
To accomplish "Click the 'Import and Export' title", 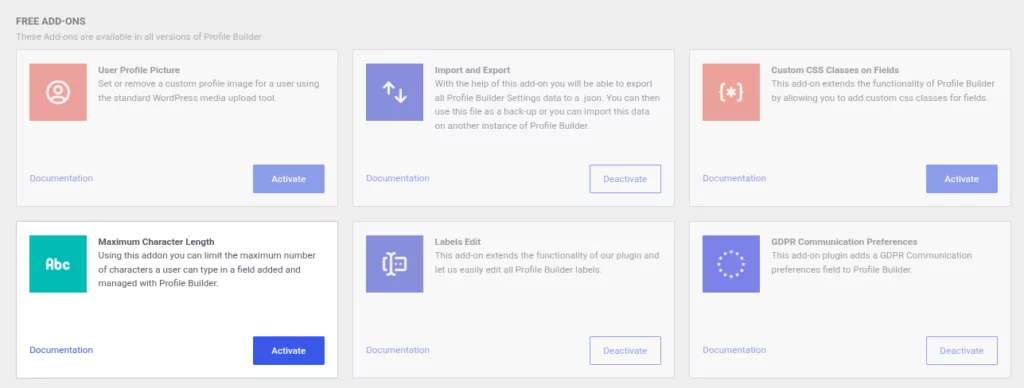I will 473,70.
